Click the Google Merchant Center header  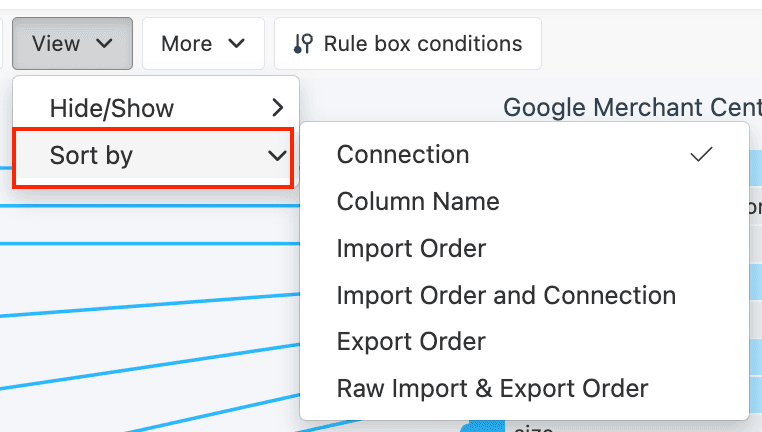631,107
